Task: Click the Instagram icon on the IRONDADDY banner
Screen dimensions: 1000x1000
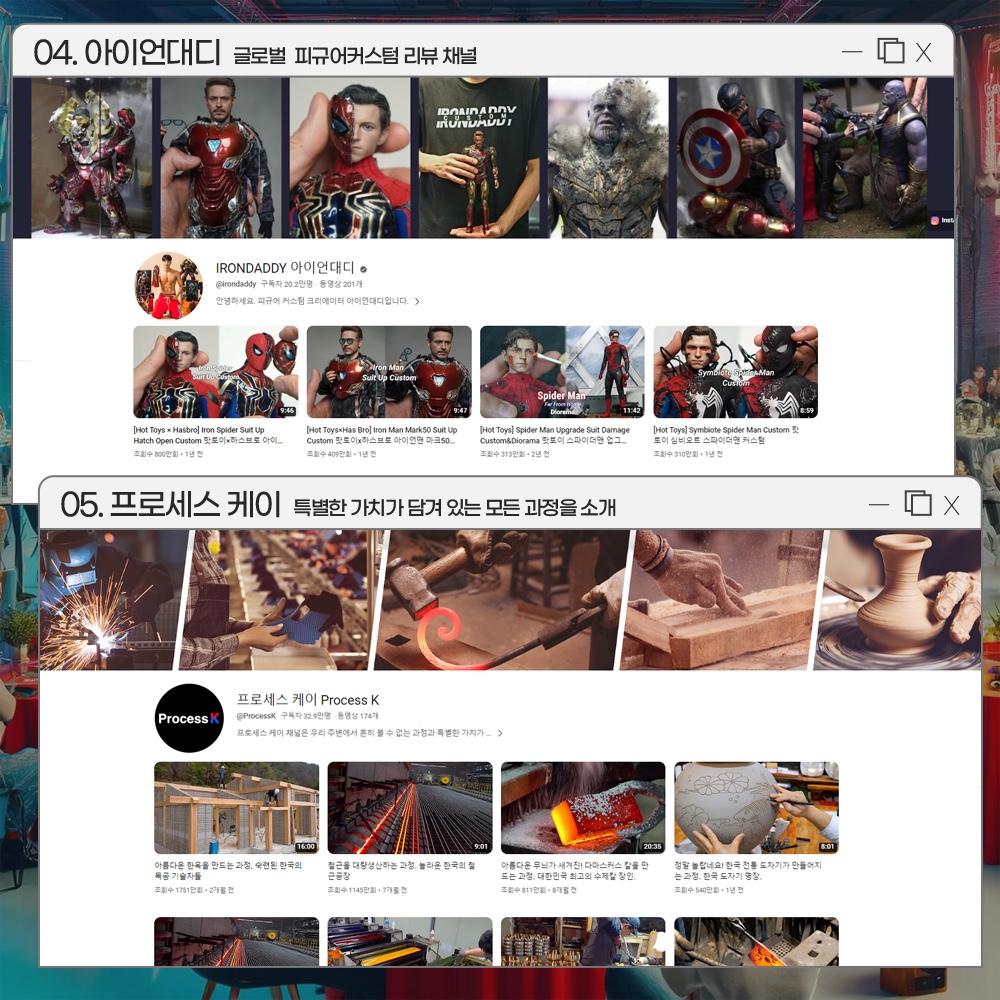Action: click(x=934, y=220)
